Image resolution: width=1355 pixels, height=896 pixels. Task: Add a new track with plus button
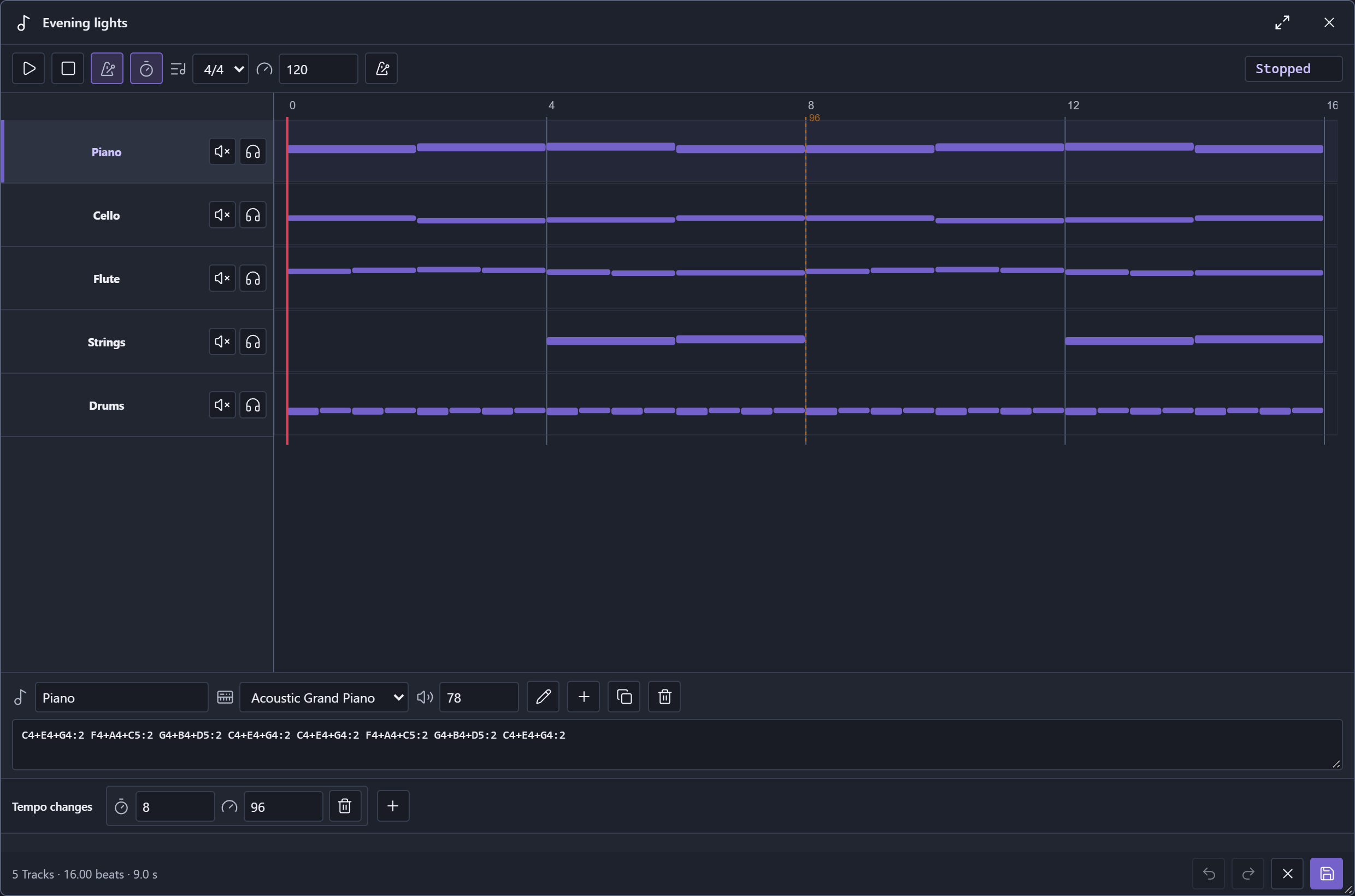click(584, 697)
